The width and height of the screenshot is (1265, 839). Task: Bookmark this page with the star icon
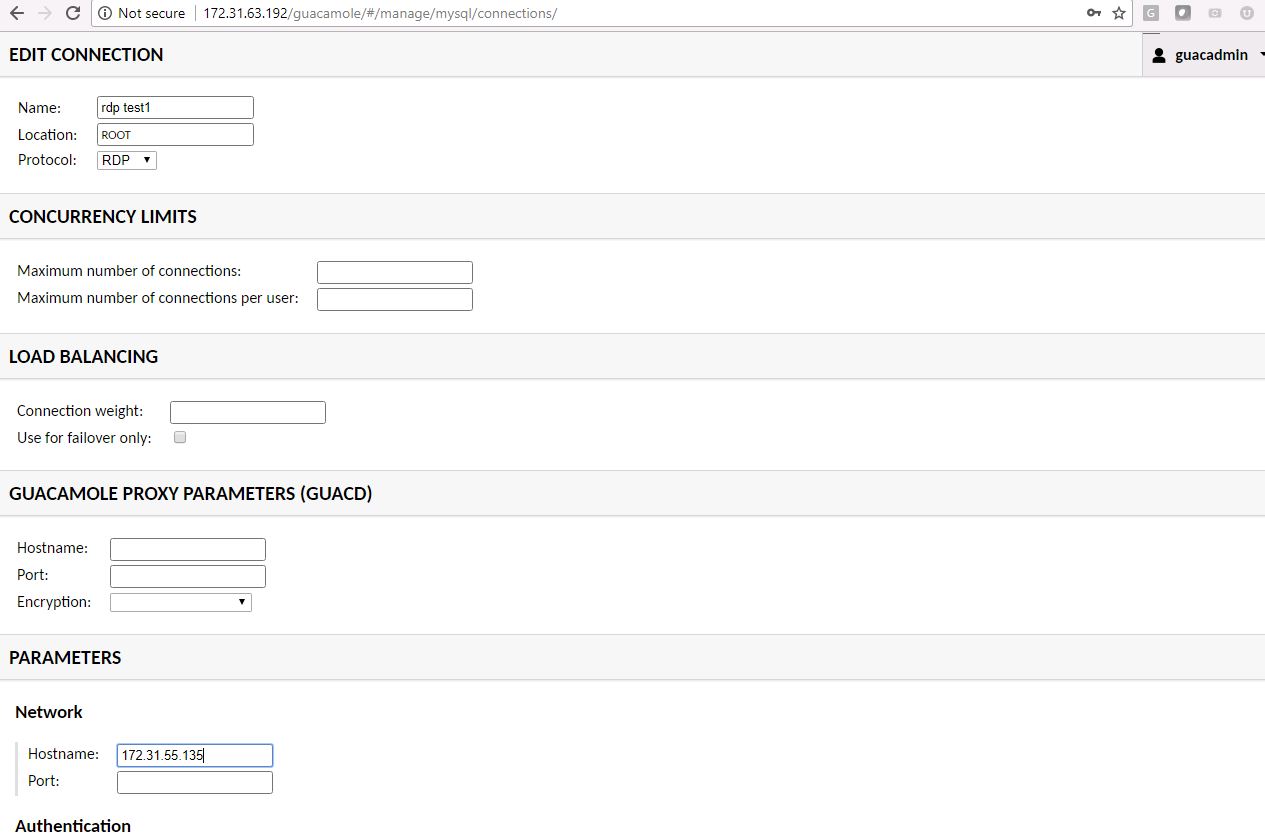(x=1119, y=13)
